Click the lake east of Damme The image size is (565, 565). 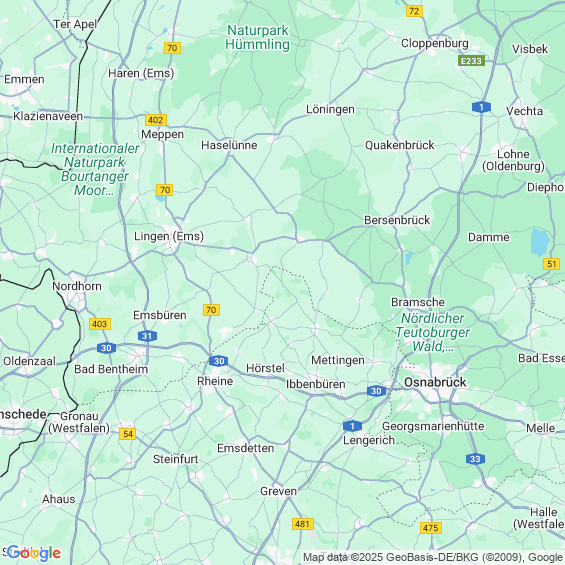click(540, 242)
